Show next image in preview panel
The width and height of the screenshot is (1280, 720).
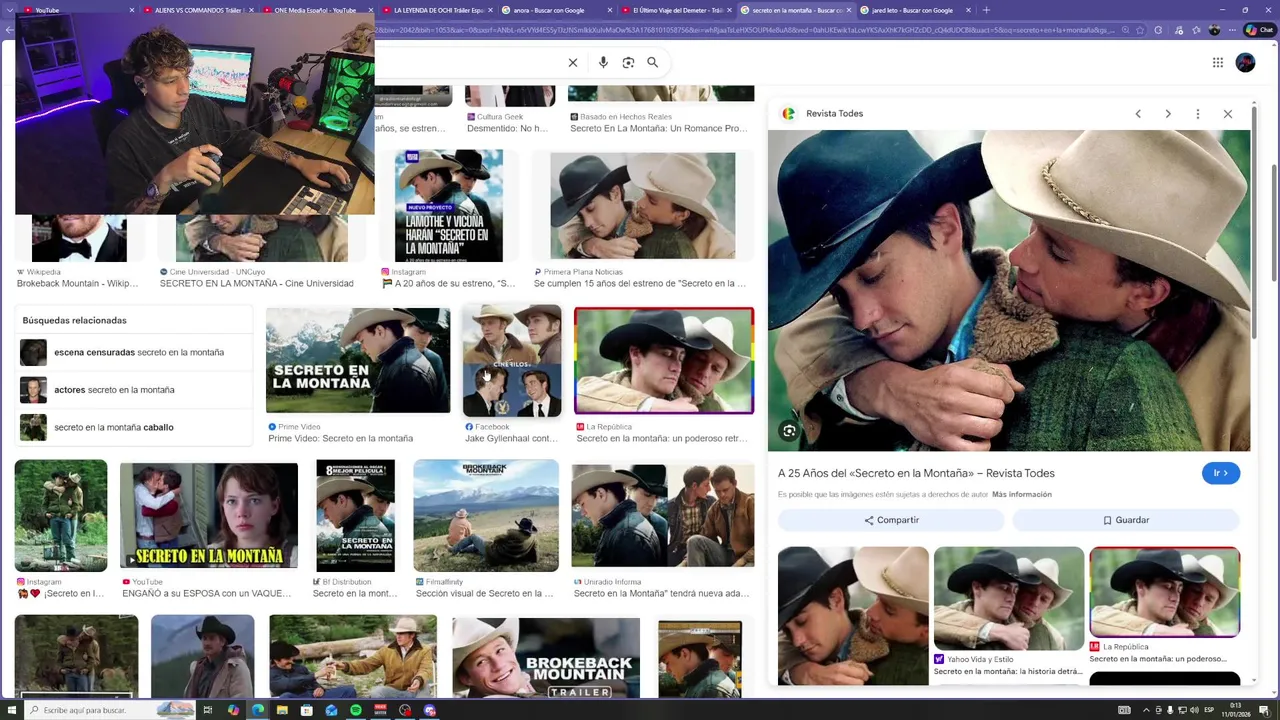pos(1168,114)
